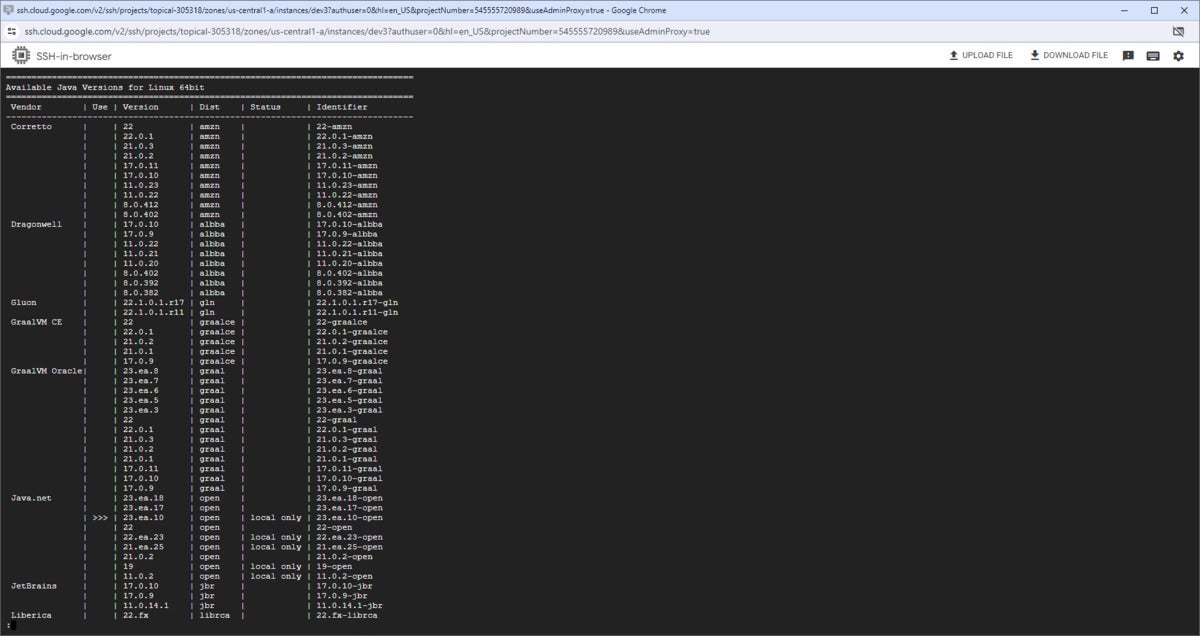Click the Corretto vendor name
1200x636 pixels.
(x=32, y=127)
